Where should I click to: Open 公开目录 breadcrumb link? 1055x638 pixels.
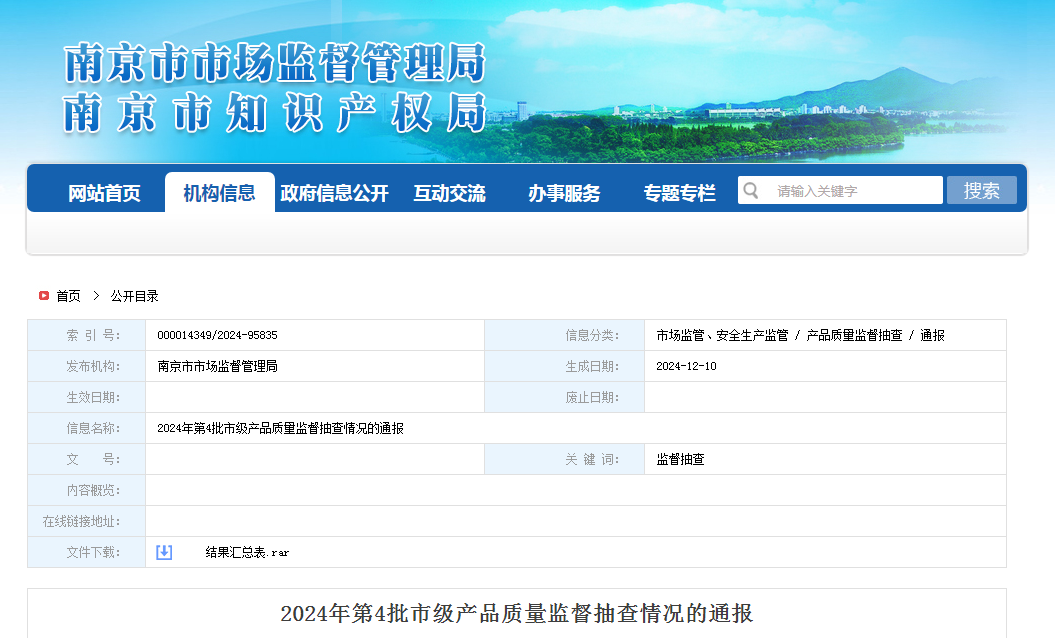135,296
